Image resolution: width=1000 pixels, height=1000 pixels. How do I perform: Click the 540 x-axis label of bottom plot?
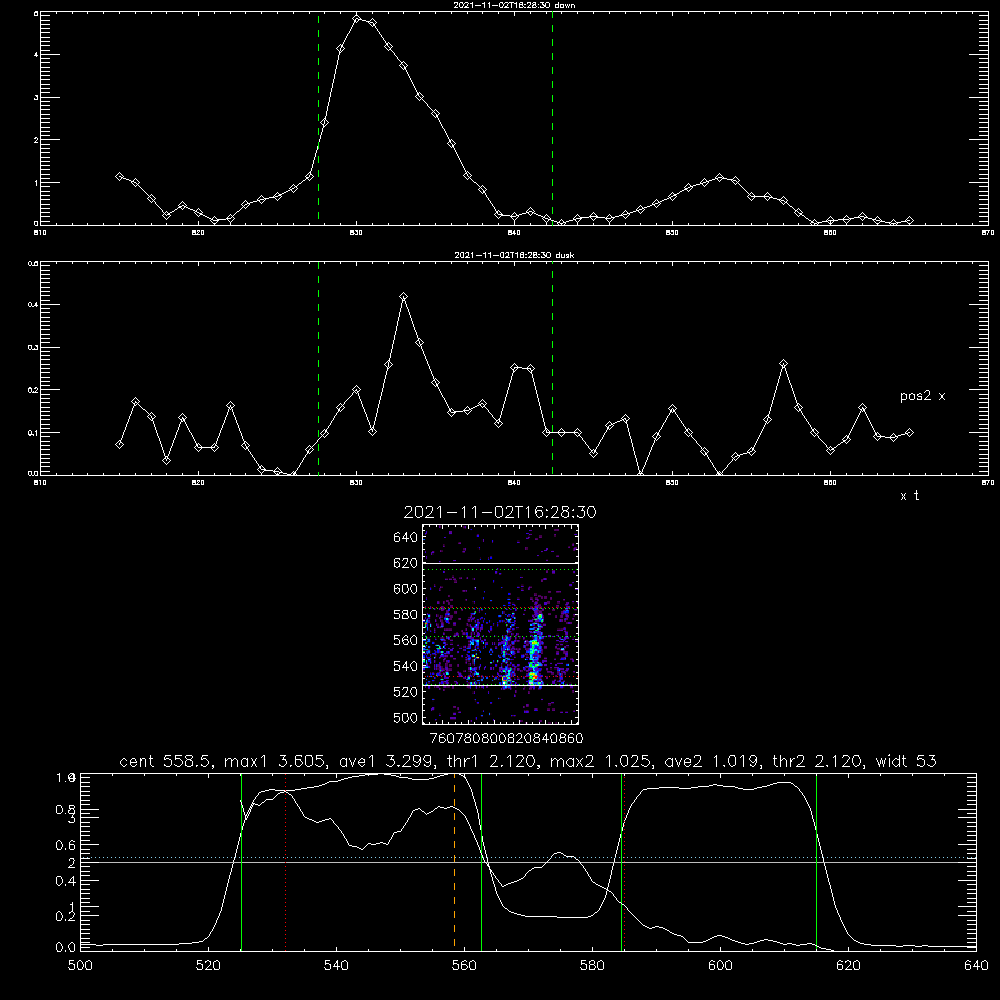[336, 966]
